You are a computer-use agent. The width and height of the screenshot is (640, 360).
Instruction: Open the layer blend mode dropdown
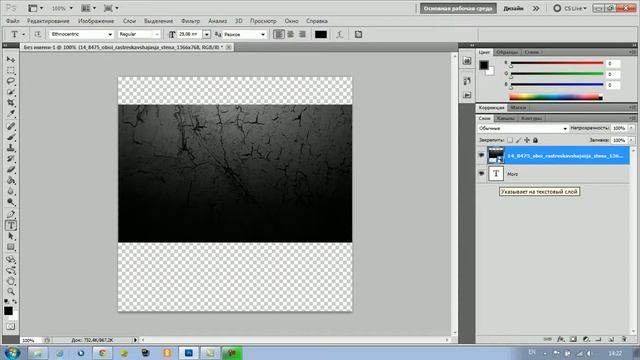pos(522,128)
